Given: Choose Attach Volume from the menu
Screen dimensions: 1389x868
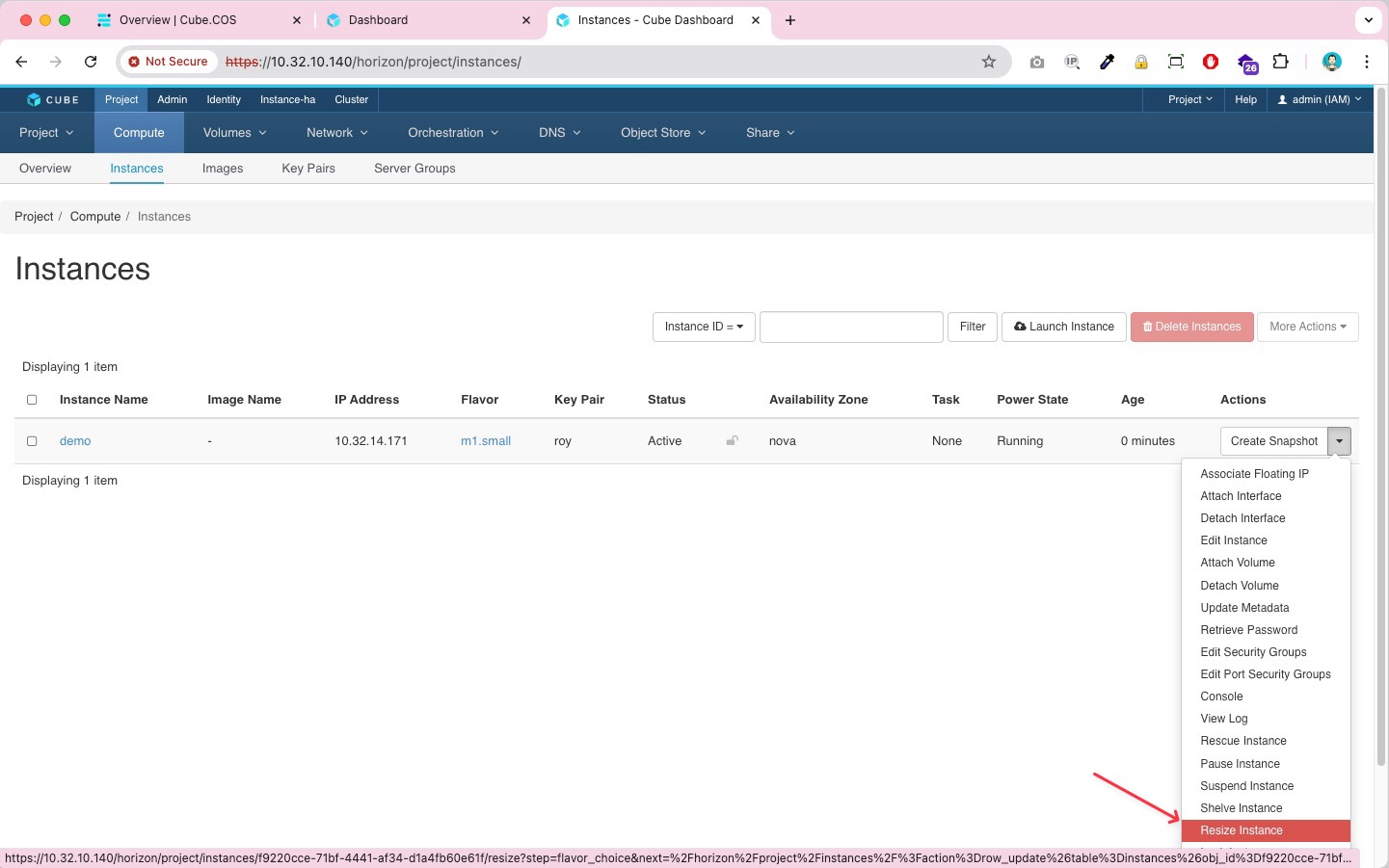Looking at the screenshot, I should click(x=1266, y=563).
